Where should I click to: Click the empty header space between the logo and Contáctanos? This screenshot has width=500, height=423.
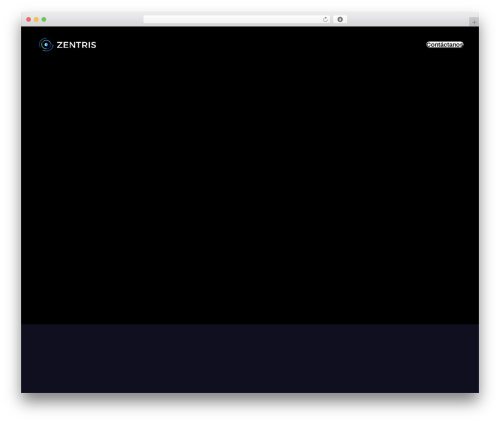click(260, 45)
